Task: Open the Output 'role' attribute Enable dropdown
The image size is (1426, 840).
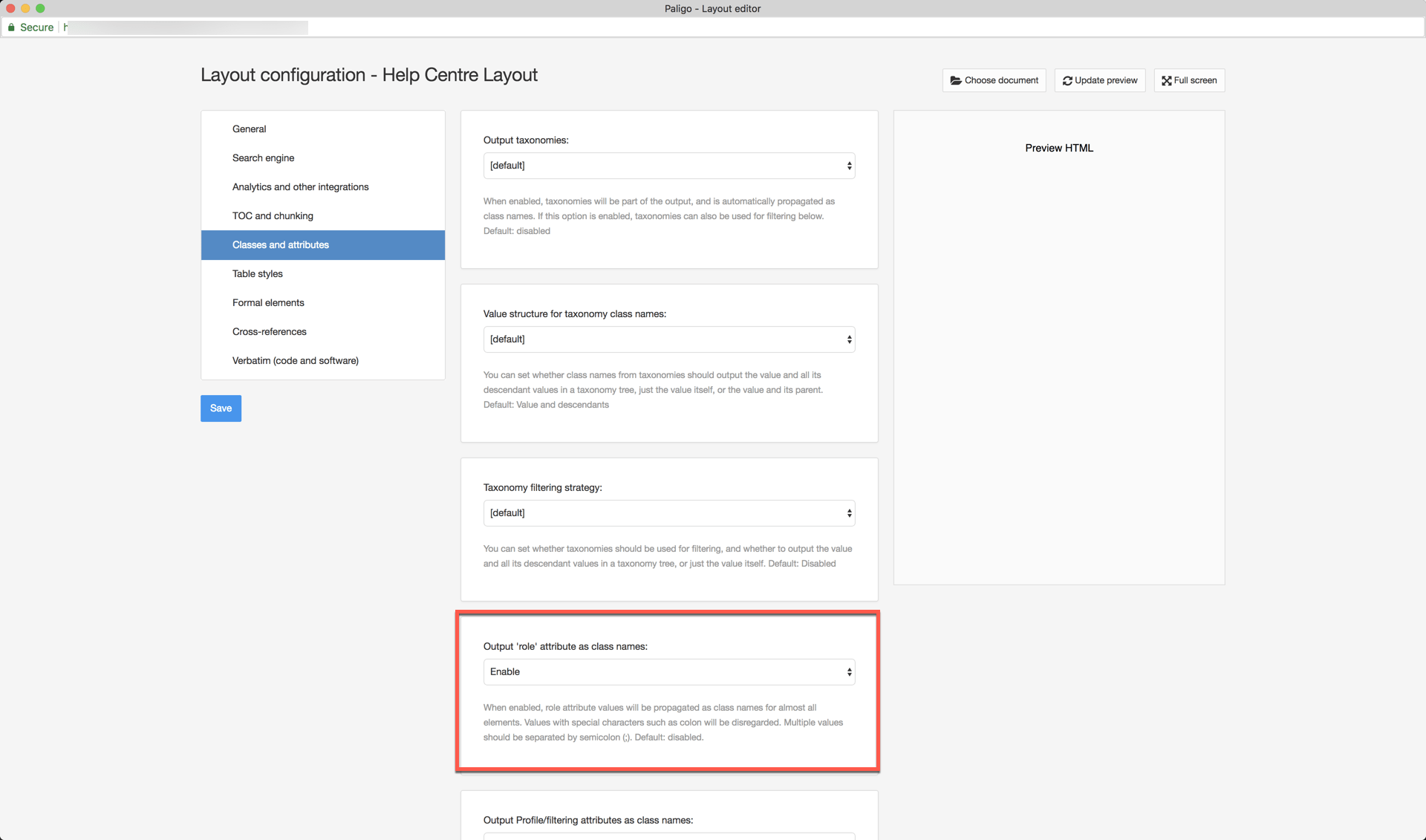Action: [668, 672]
